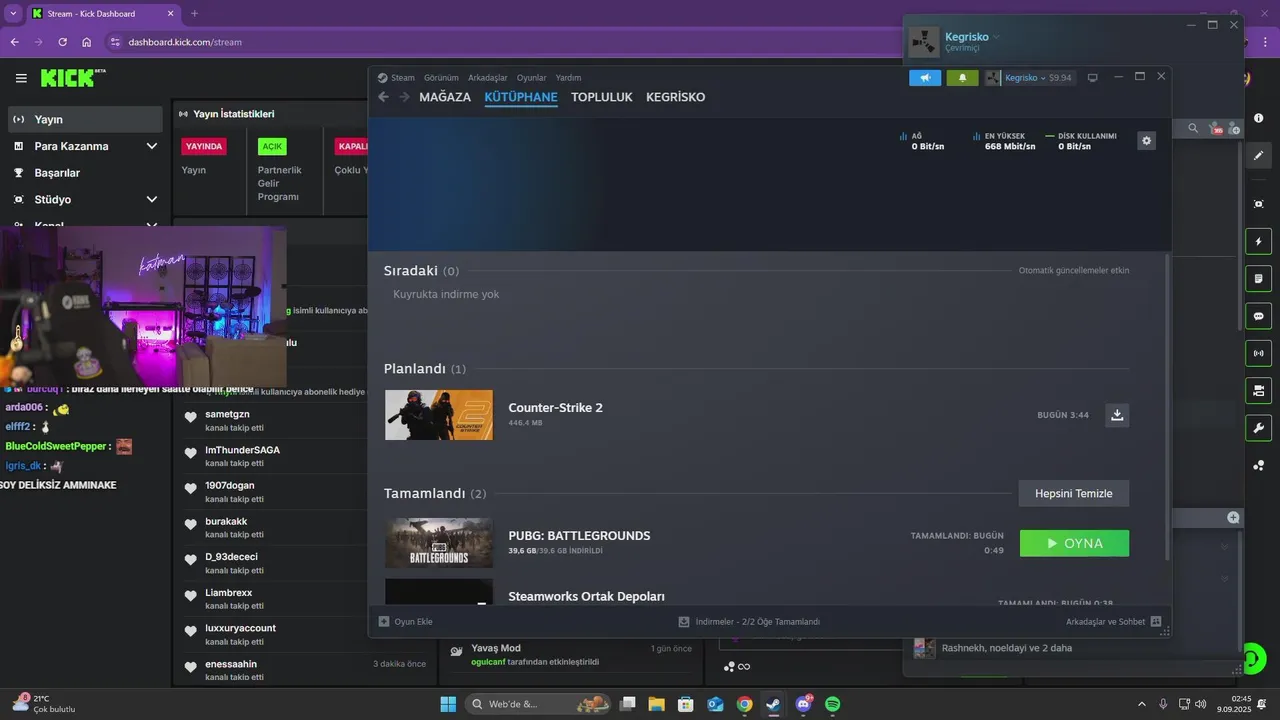Open Stüdyo in Kick sidebar
Screen dimensions: 1280x720
pyautogui.click(x=85, y=200)
